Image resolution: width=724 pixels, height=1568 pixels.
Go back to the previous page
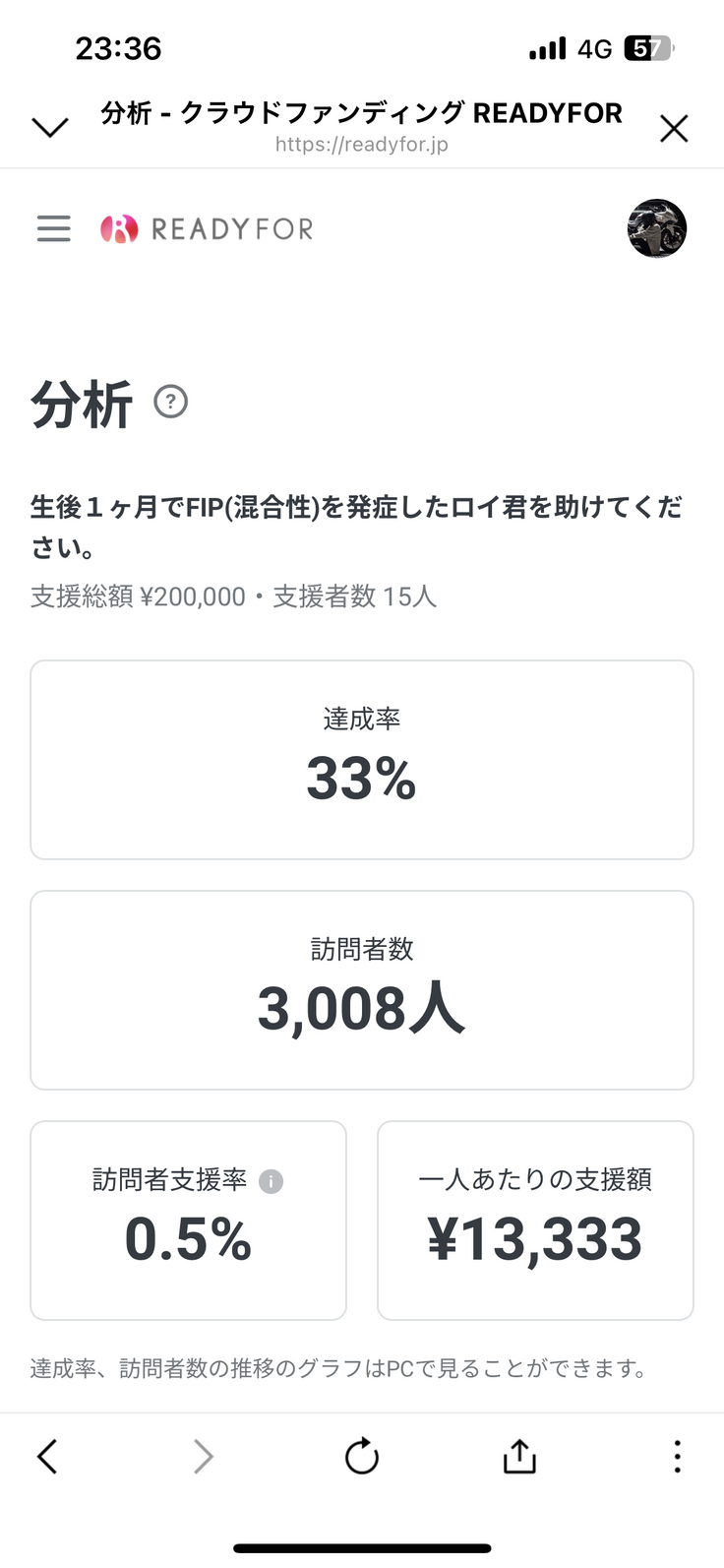pyautogui.click(x=47, y=1456)
